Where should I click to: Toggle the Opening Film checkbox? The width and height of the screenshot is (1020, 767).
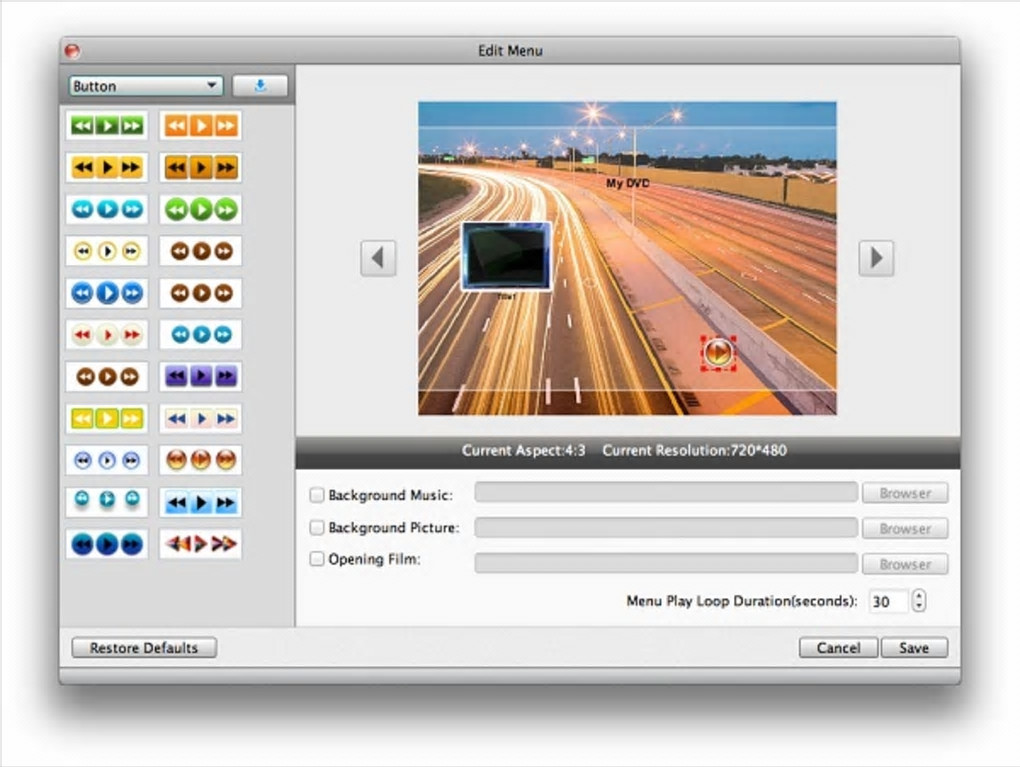[317, 559]
